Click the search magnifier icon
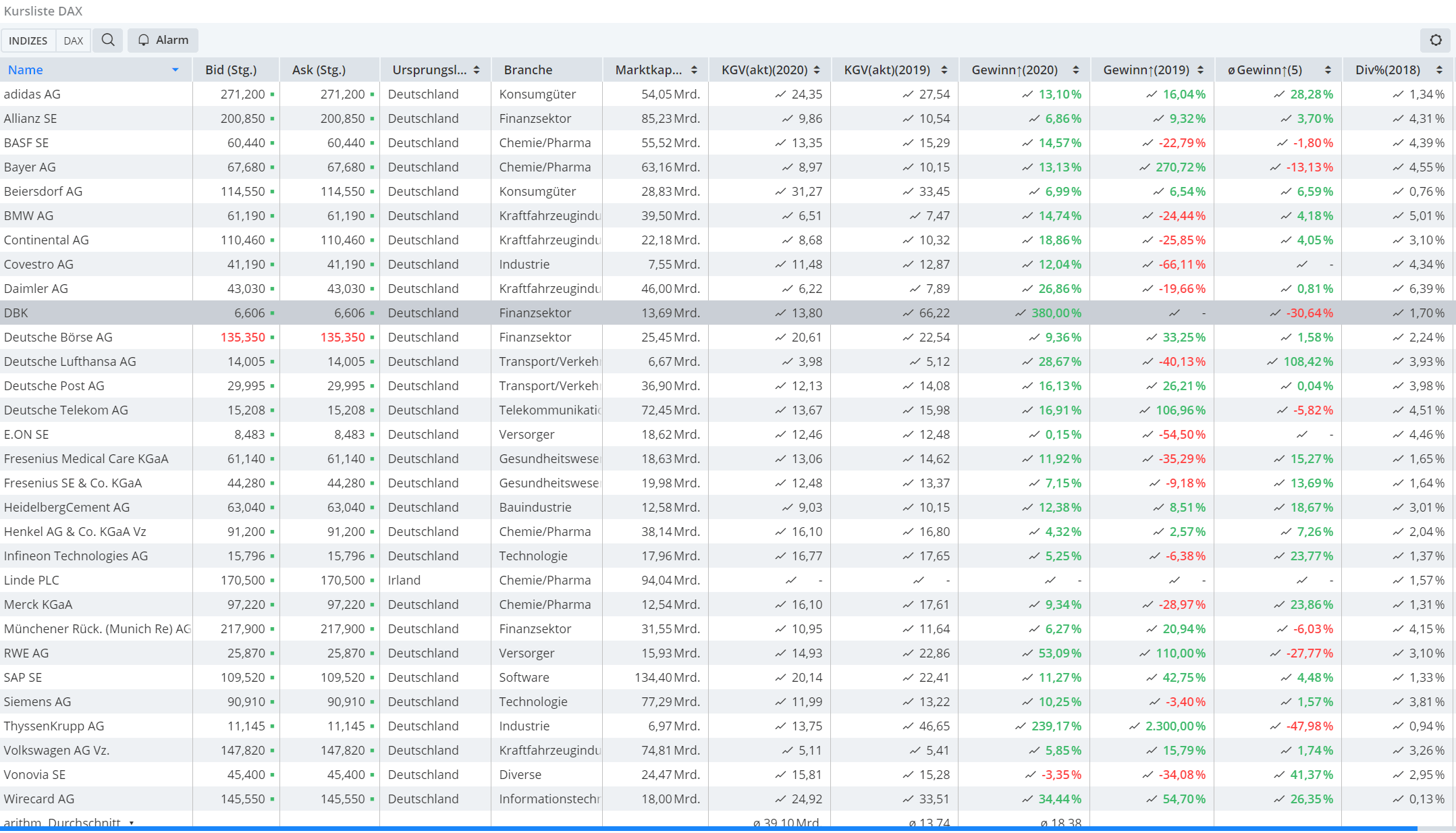The width and height of the screenshot is (1456, 833). (108, 41)
